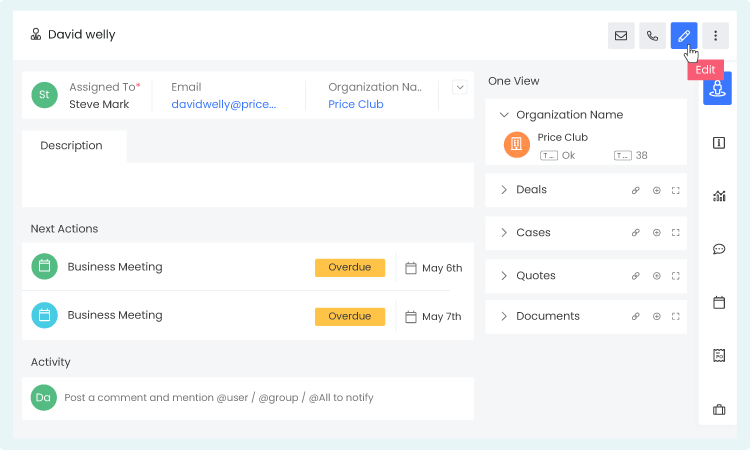Expand the Deals section

pyautogui.click(x=504, y=190)
